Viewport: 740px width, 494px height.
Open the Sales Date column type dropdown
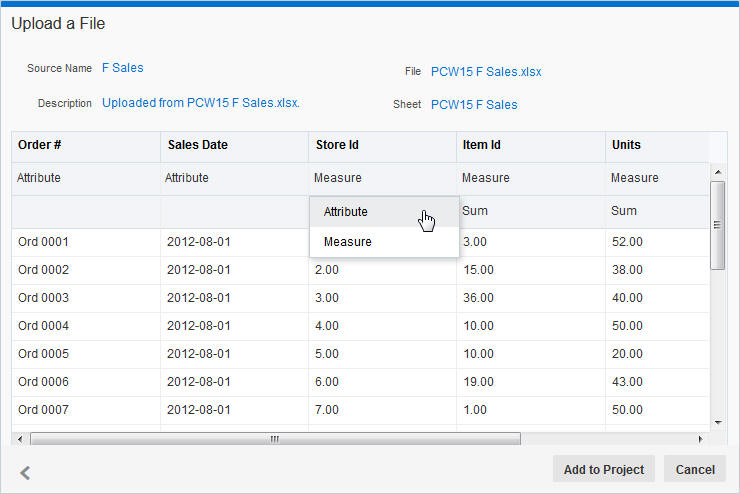point(234,178)
